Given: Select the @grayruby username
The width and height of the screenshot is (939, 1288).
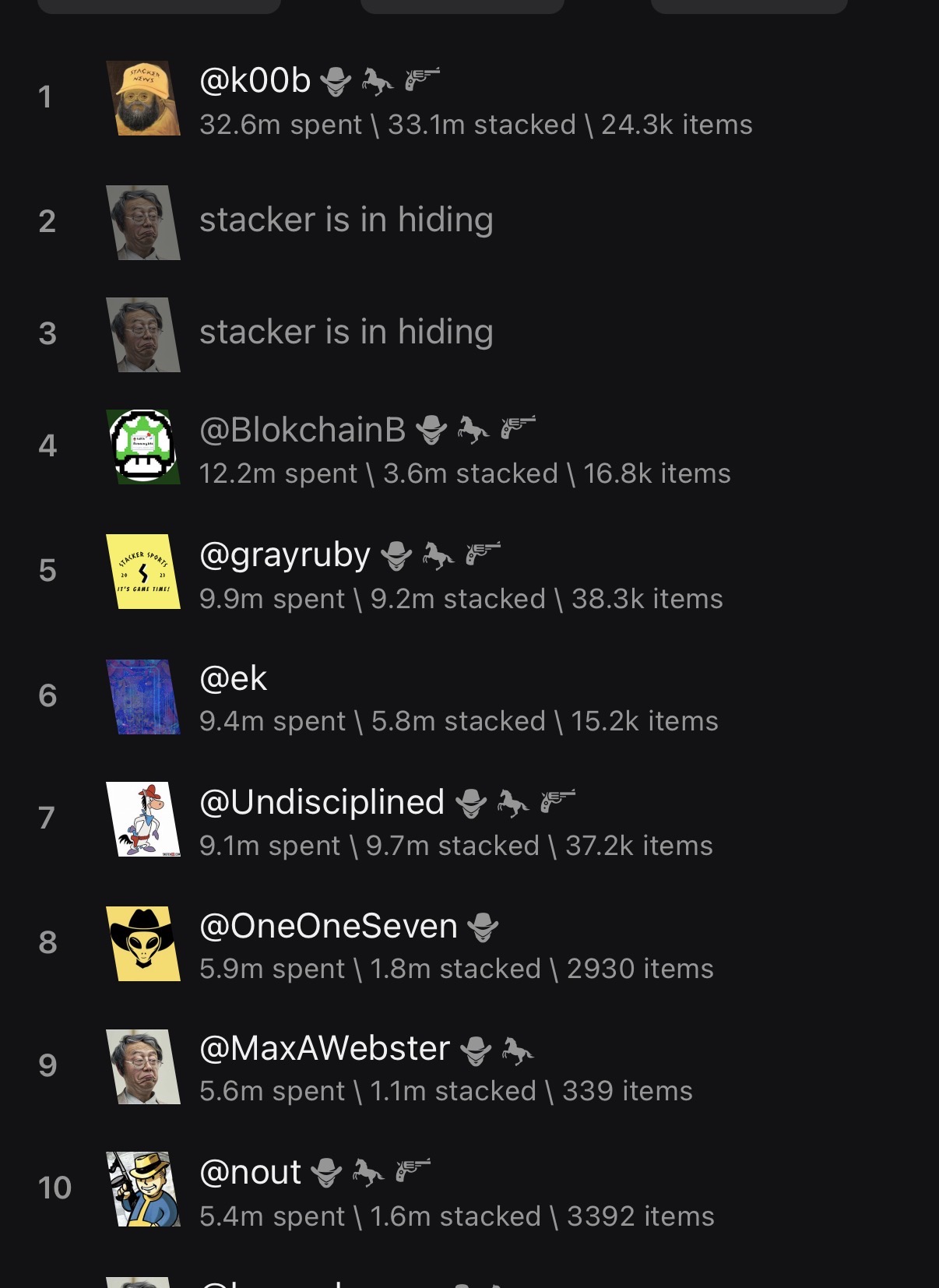Looking at the screenshot, I should coord(285,554).
